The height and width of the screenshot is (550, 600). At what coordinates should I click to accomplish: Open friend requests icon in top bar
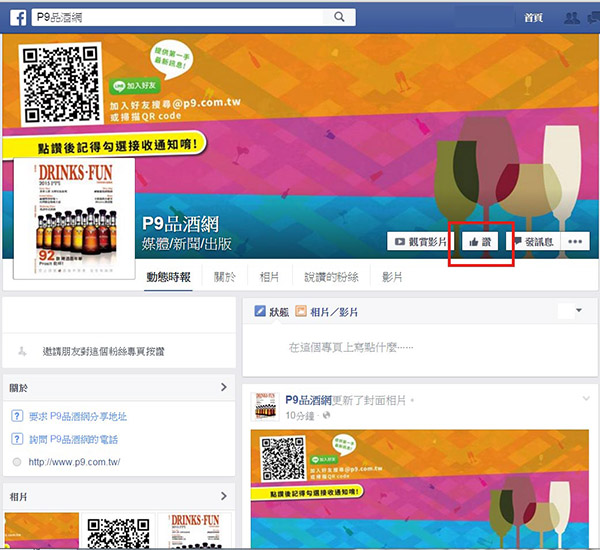click(x=572, y=18)
